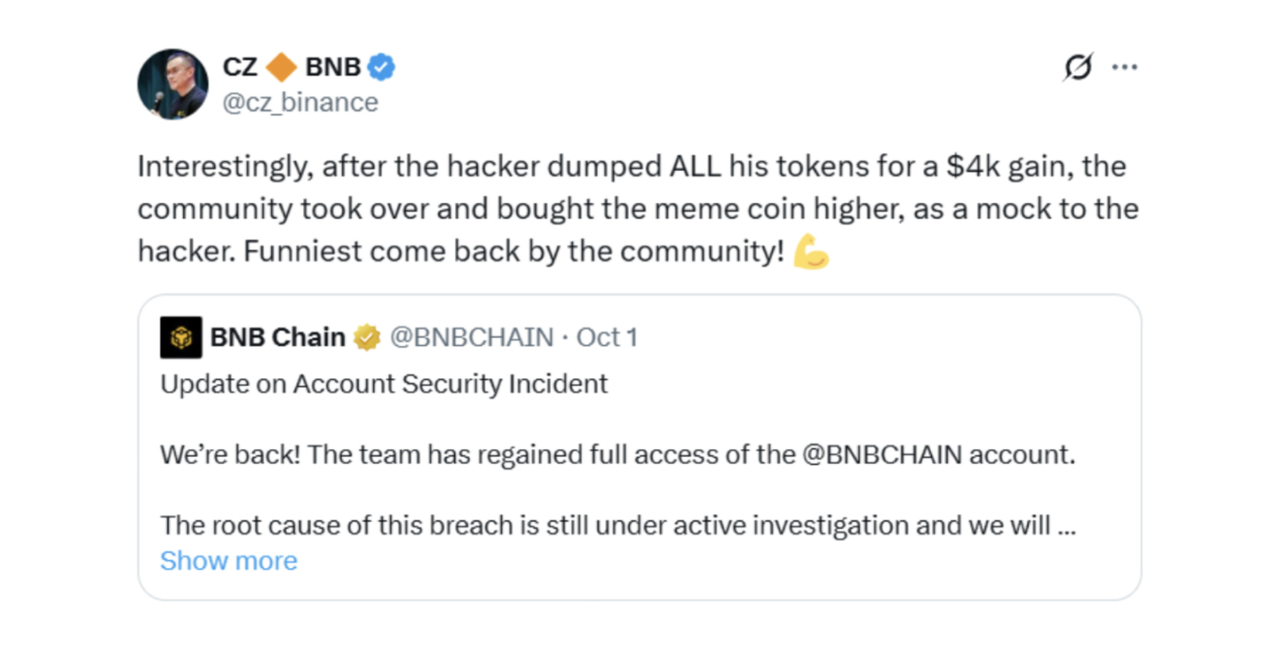Click the BNB Chain logo avatar
Image resolution: width=1280 pixels, height=654 pixels.
[x=181, y=338]
